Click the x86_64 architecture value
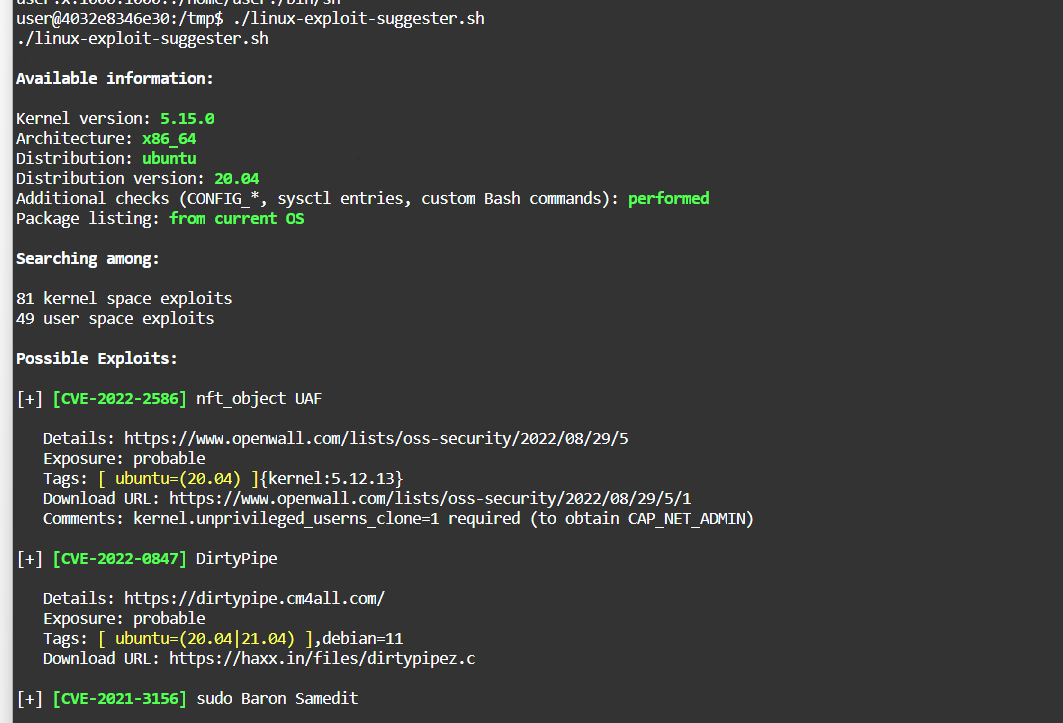1063x723 pixels. [169, 139]
